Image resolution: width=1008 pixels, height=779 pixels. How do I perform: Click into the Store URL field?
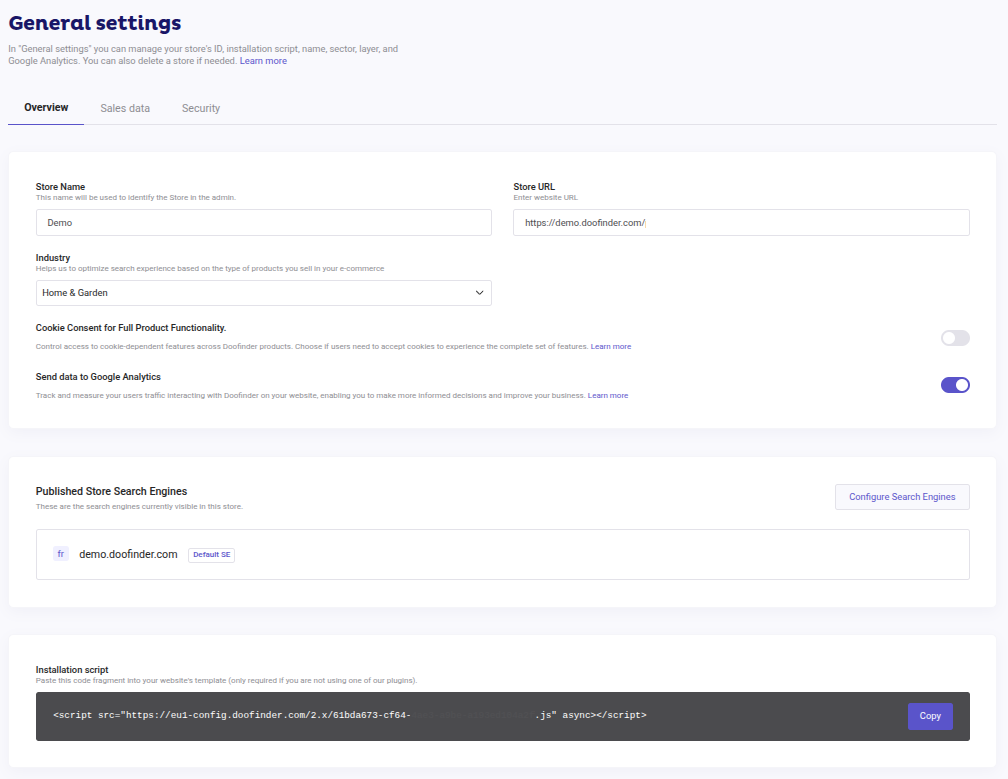pos(740,222)
